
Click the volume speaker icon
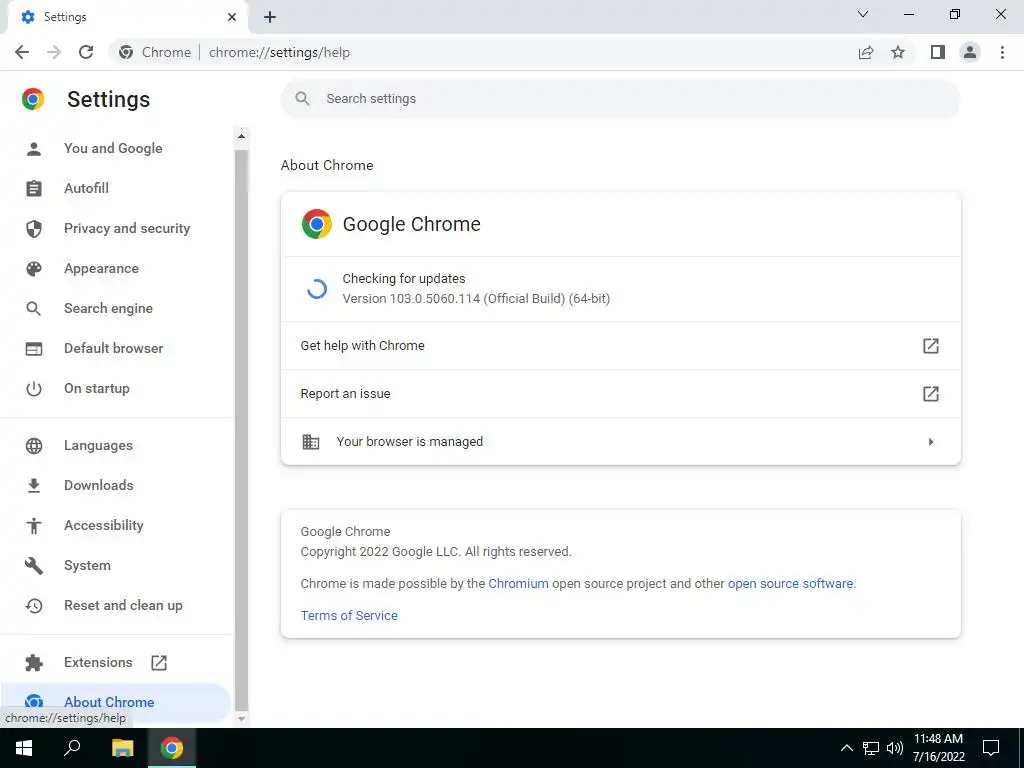point(895,748)
